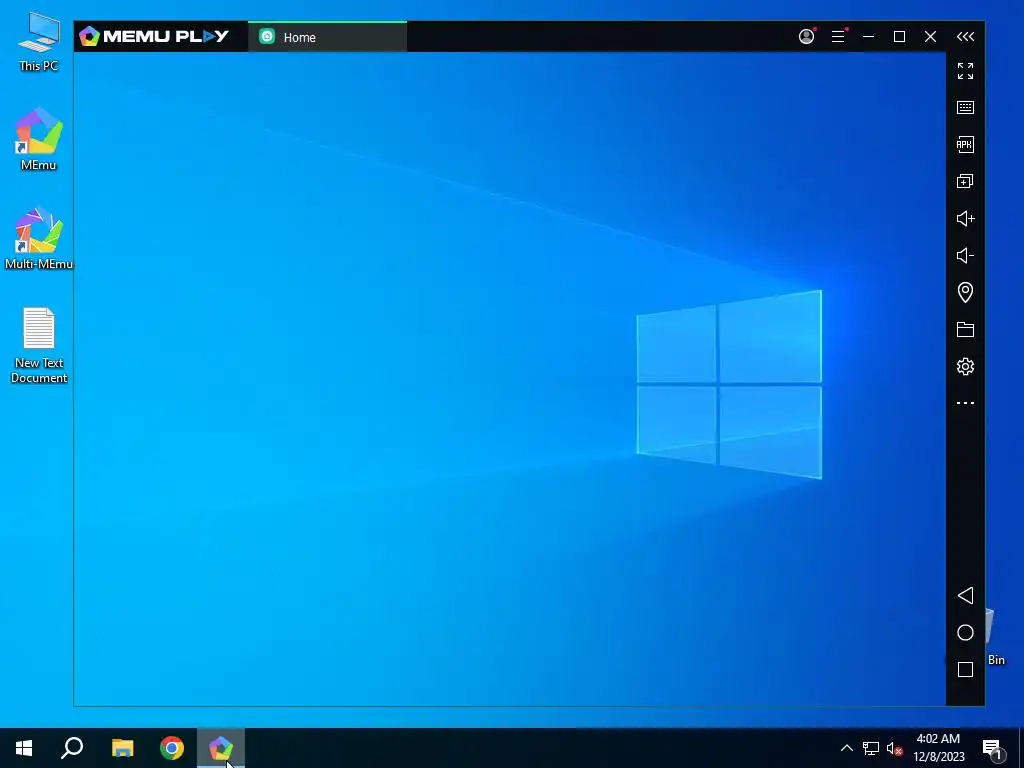This screenshot has height=768, width=1024.
Task: Show hidden system tray icons
Action: (846, 748)
